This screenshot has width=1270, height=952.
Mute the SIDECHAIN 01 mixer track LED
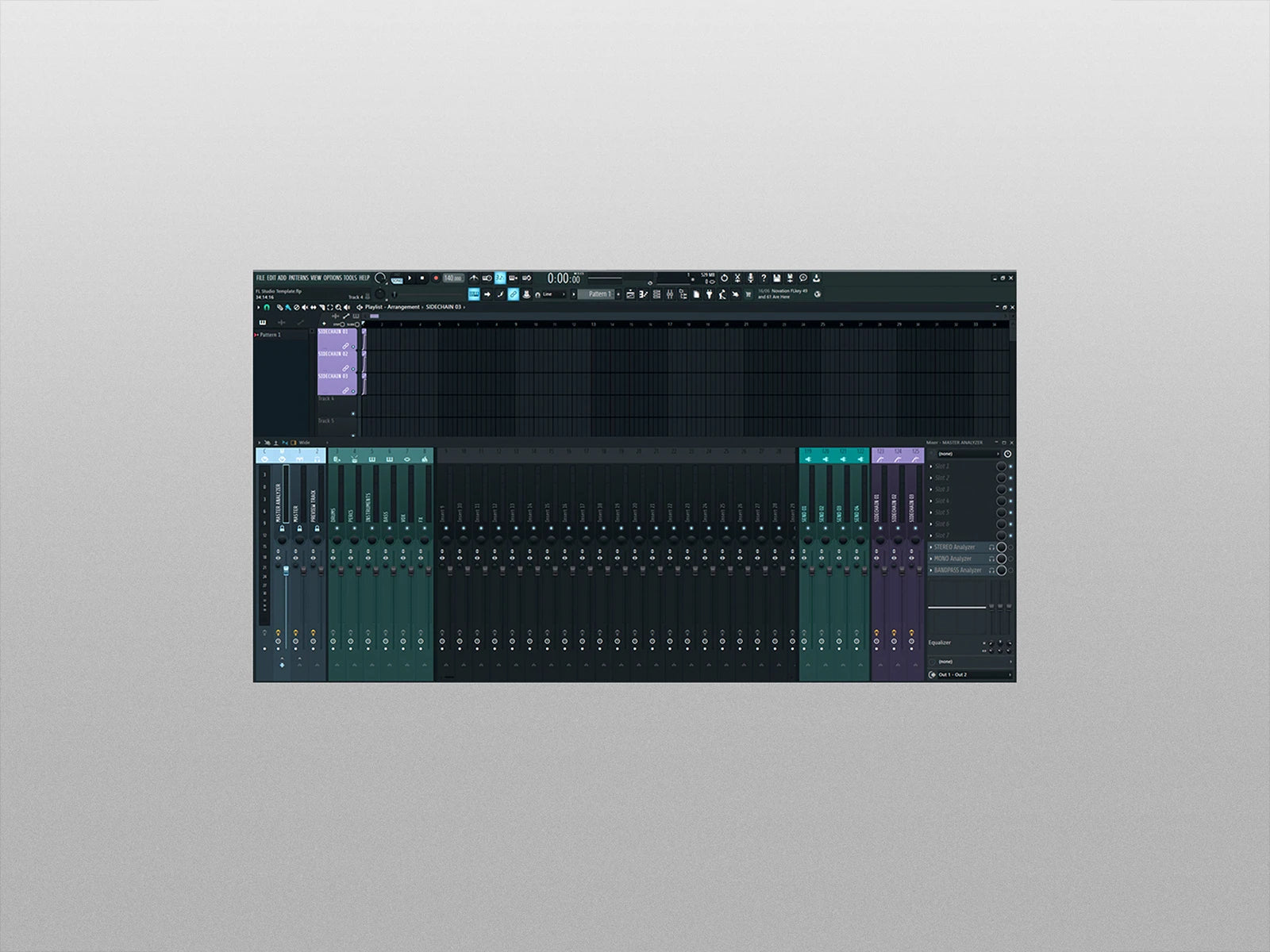pyautogui.click(x=880, y=528)
